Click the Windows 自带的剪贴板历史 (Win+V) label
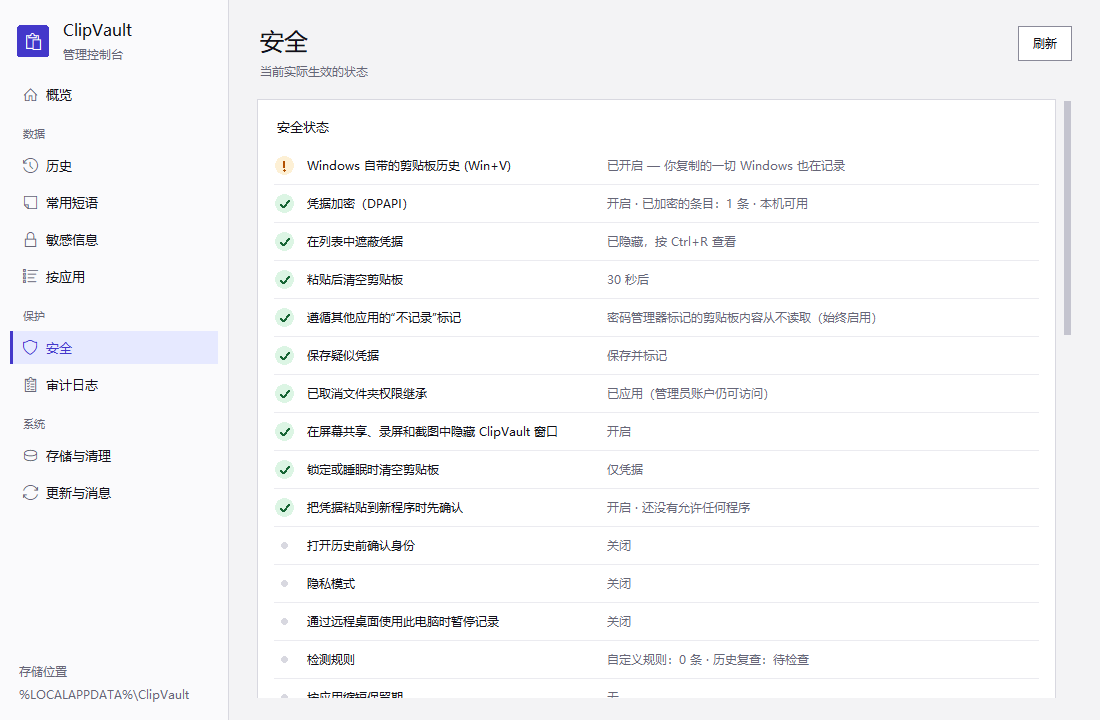The width and height of the screenshot is (1100, 720). [408, 166]
